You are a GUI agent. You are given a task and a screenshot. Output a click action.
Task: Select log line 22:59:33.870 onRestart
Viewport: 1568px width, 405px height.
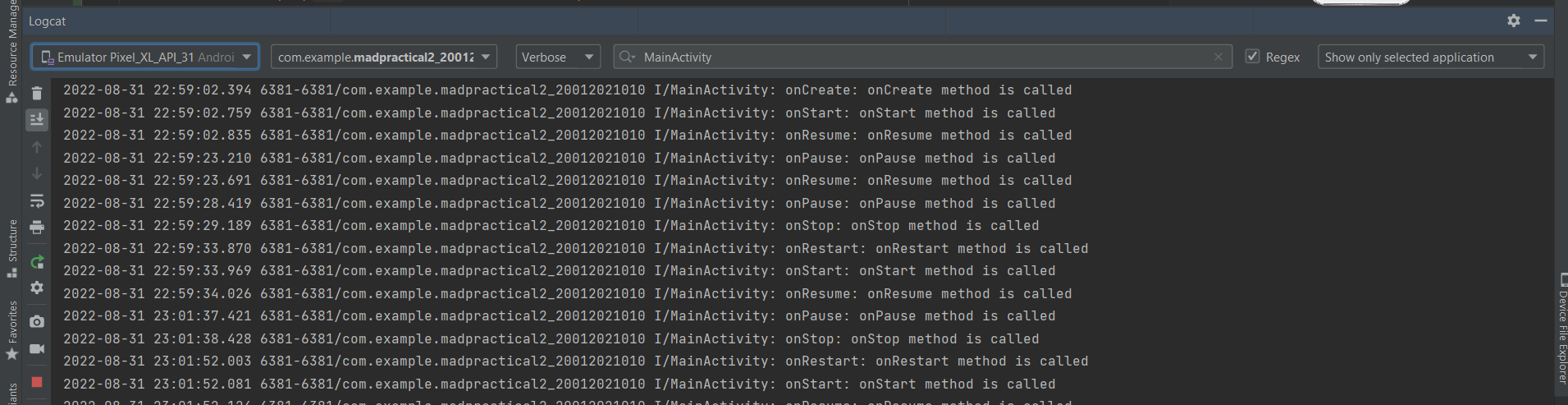click(x=576, y=249)
